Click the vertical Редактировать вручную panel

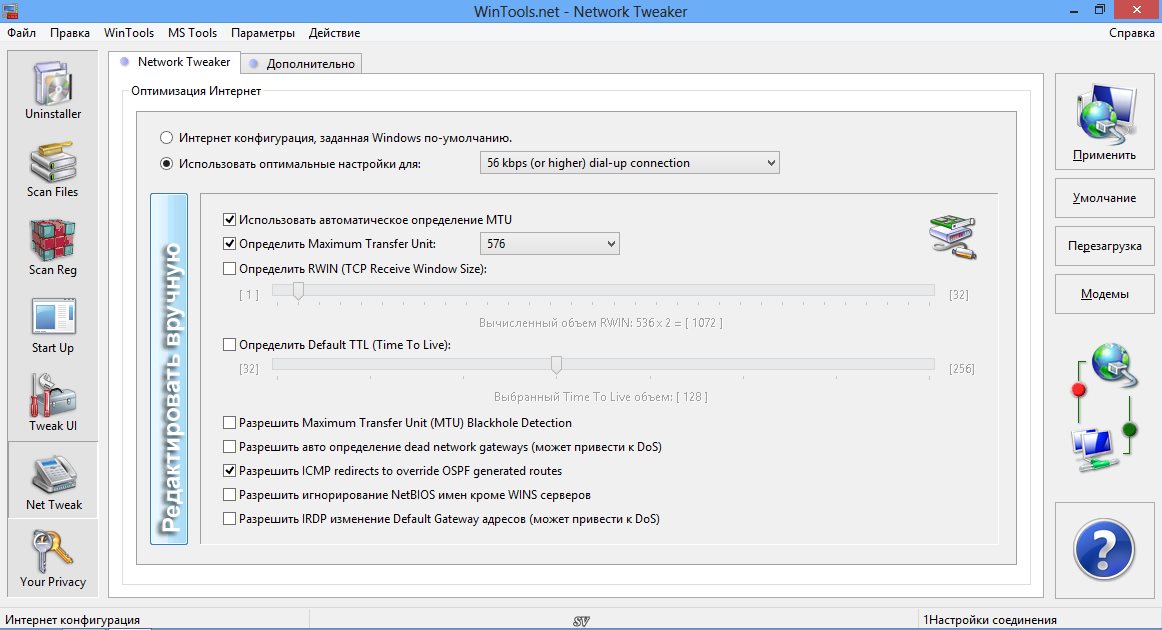[169, 369]
